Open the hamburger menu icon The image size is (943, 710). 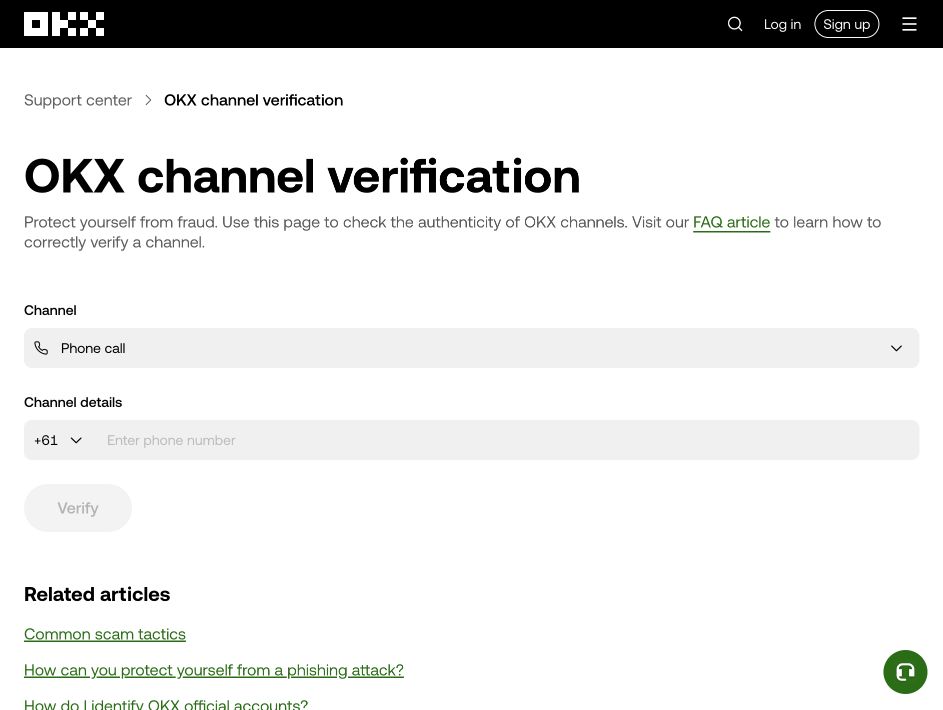909,24
